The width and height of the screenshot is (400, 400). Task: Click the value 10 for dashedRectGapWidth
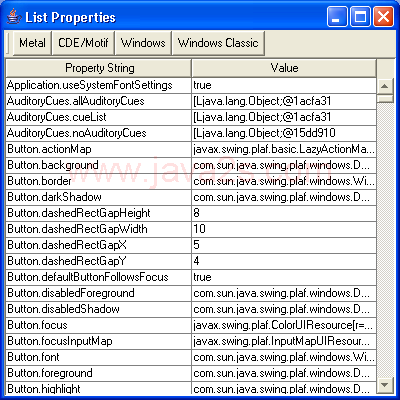[x=284, y=229]
